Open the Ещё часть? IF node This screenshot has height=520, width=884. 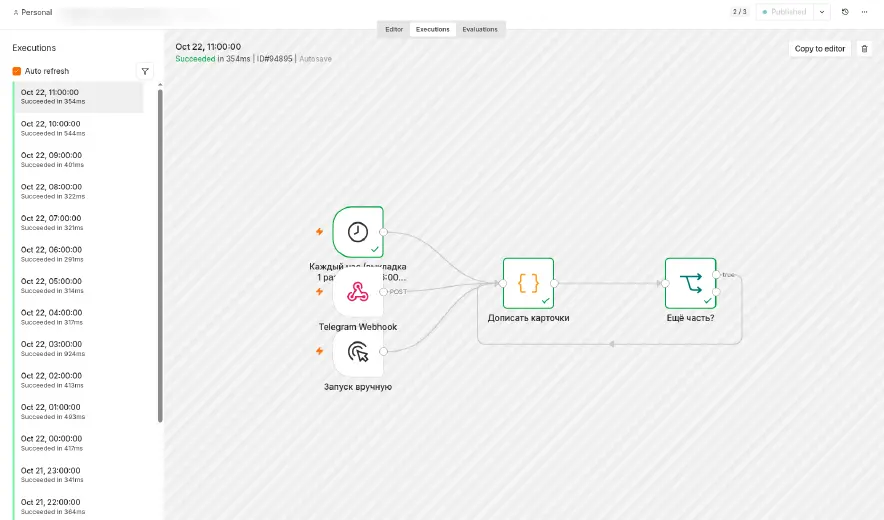pyautogui.click(x=691, y=283)
